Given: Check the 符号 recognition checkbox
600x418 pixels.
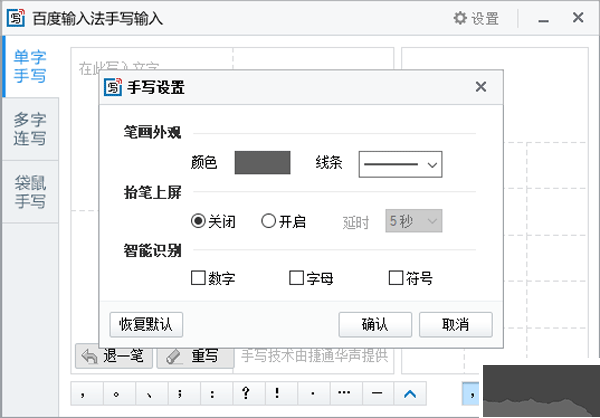Looking at the screenshot, I should [x=396, y=278].
